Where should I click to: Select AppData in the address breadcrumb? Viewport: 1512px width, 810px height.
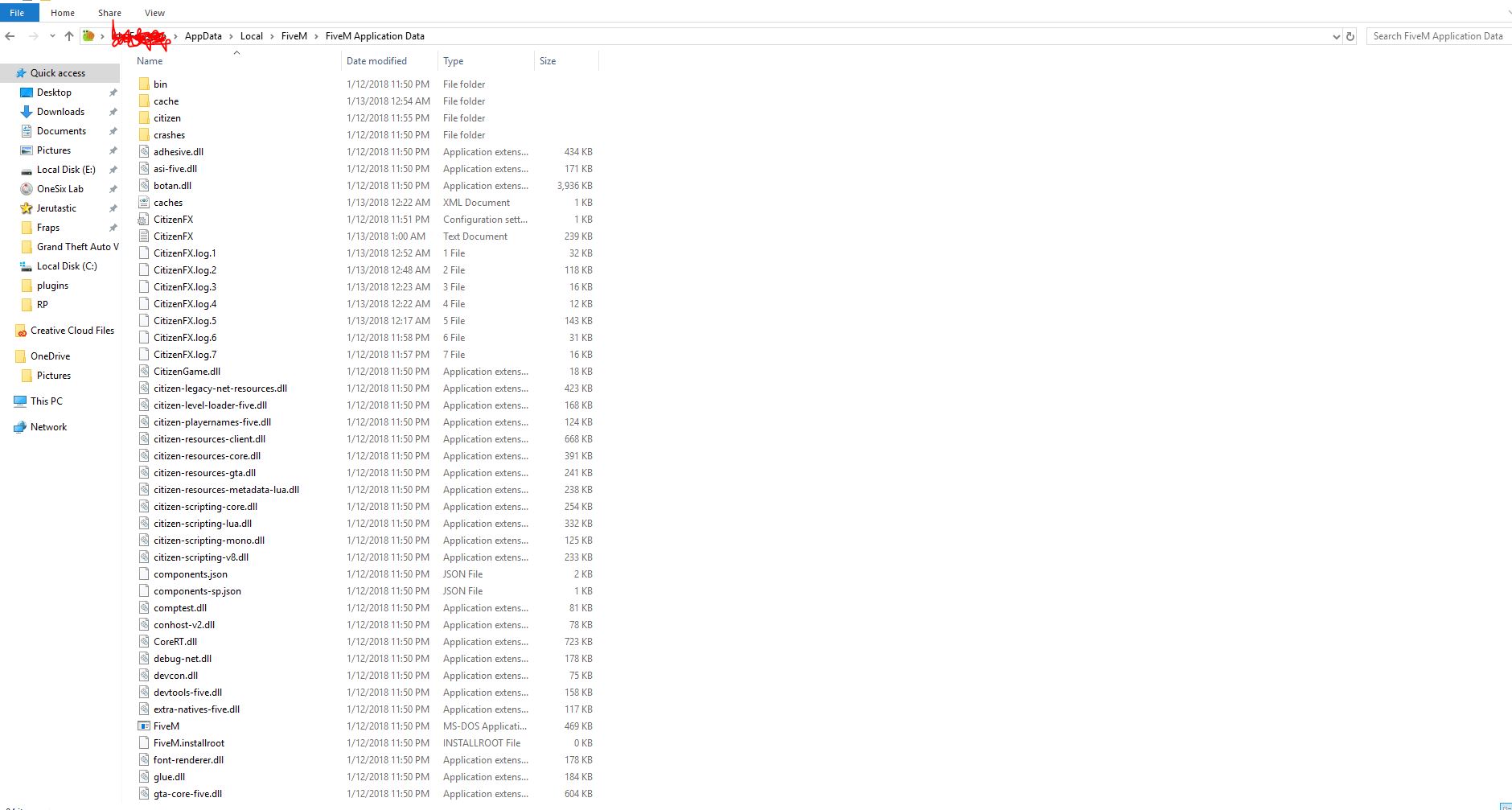203,36
